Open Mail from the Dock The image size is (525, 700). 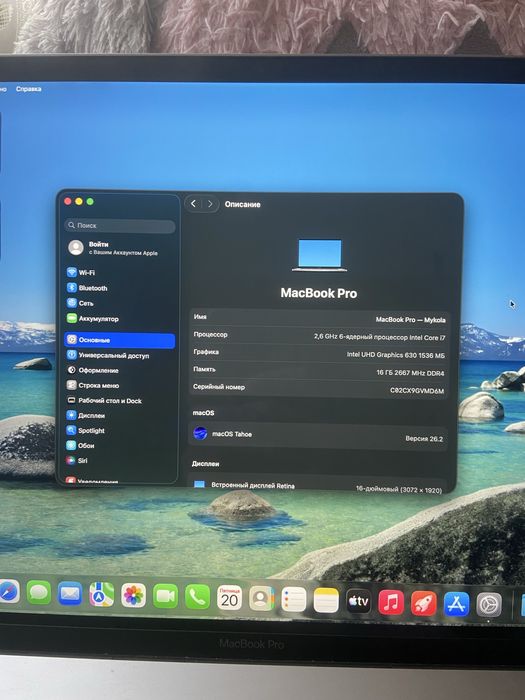[70, 594]
